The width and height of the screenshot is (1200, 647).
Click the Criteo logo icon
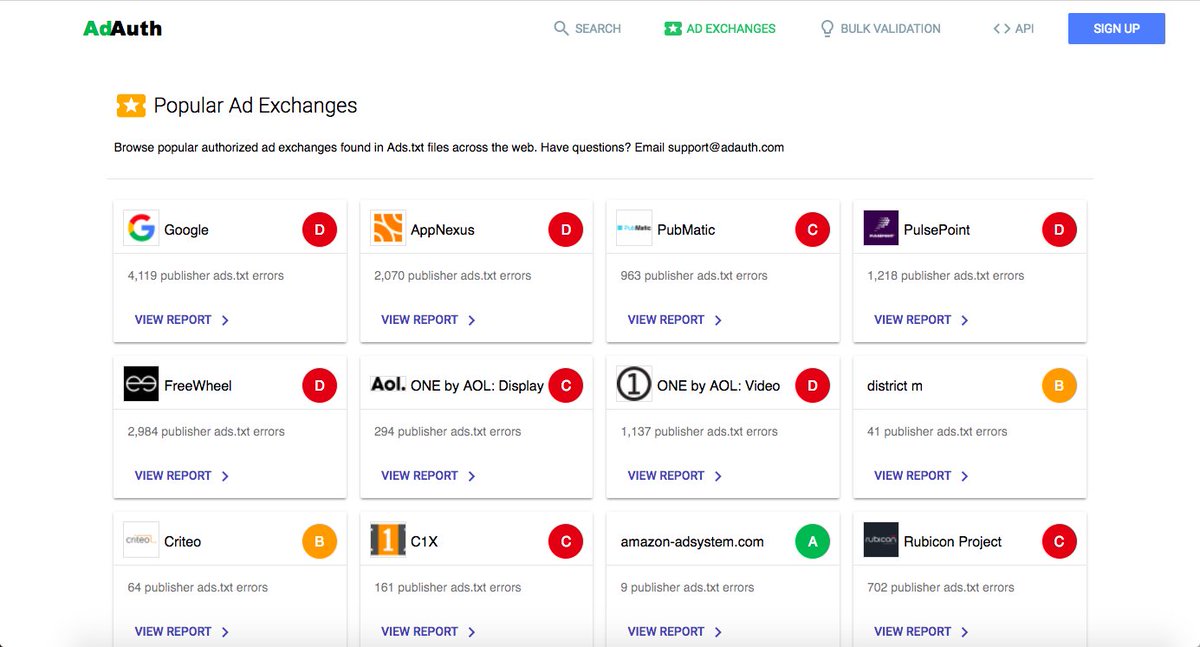(x=141, y=541)
